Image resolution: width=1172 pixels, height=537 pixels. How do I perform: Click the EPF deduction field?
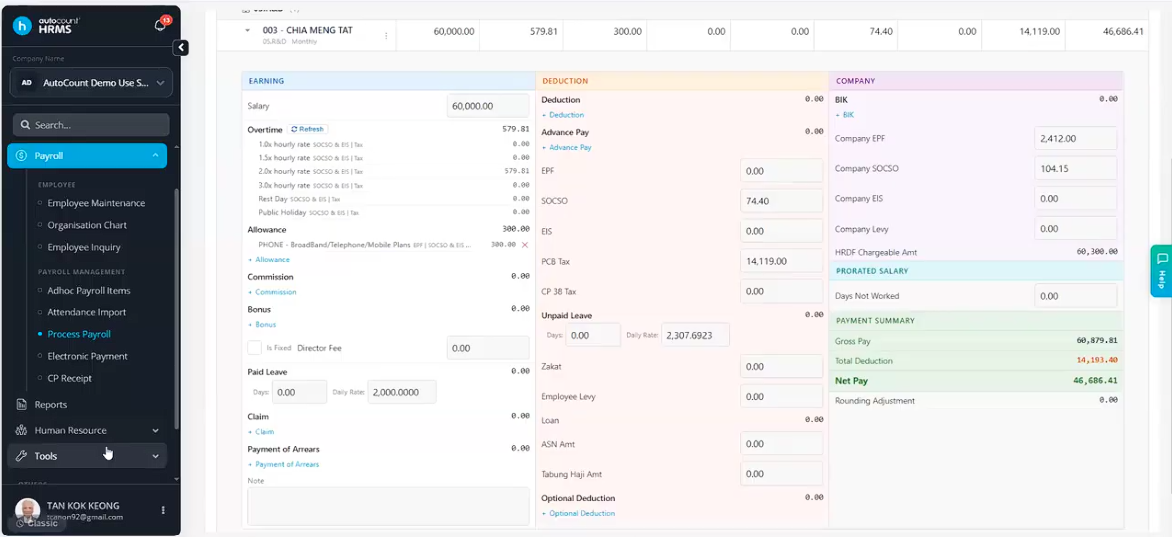click(781, 171)
